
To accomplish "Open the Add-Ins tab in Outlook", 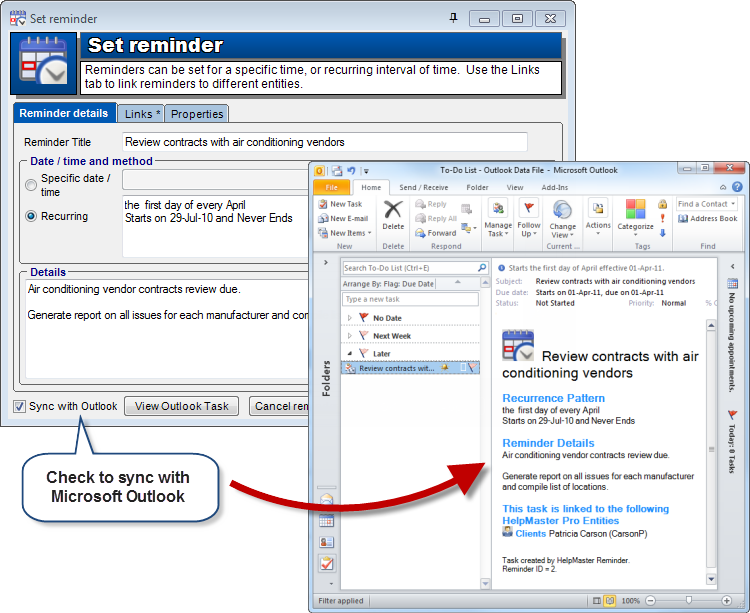I will pos(554,187).
